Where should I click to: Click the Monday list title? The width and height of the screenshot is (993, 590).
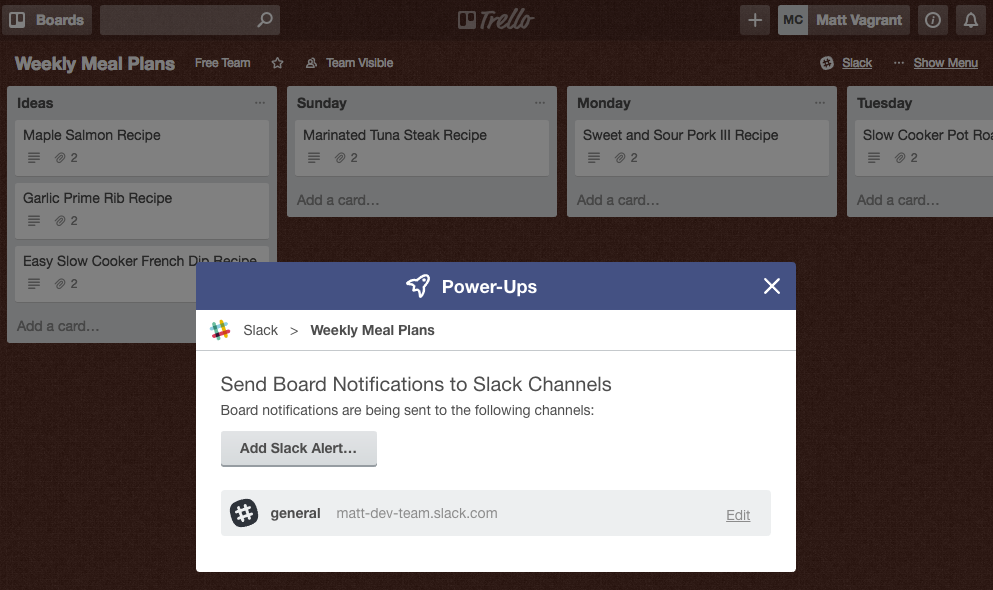(604, 103)
